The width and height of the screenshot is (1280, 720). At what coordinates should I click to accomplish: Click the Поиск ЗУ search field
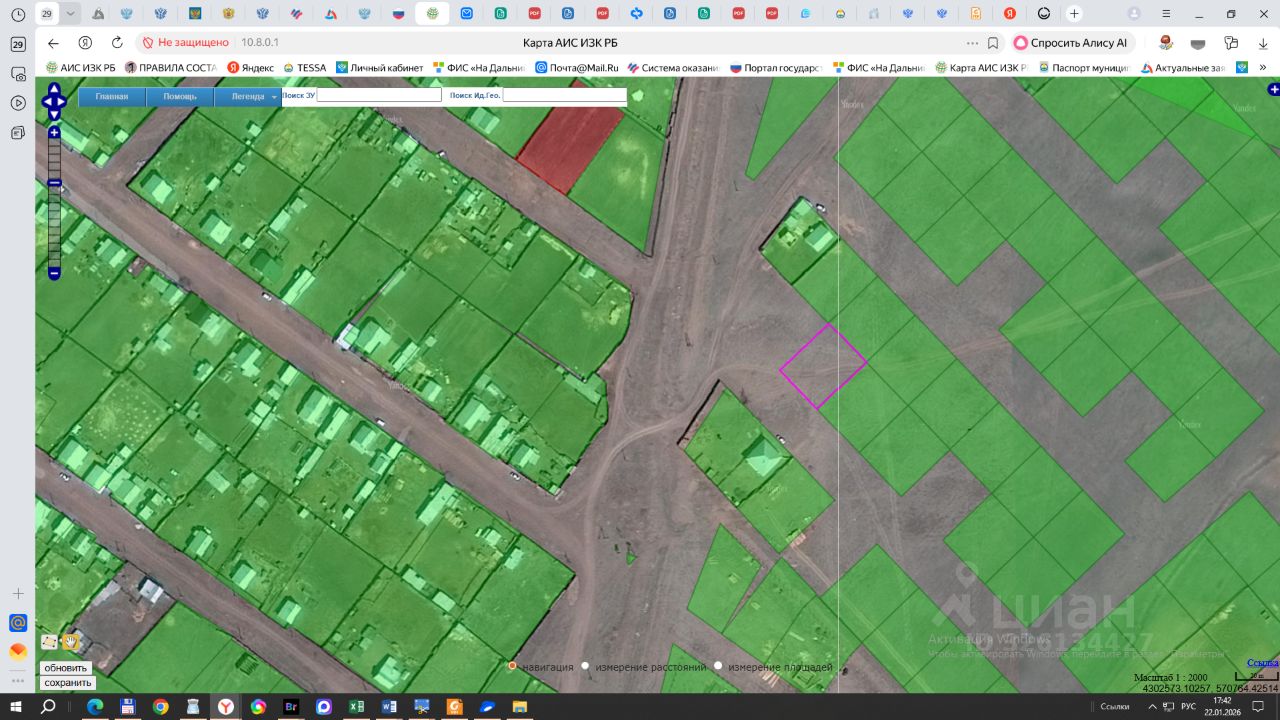379,95
